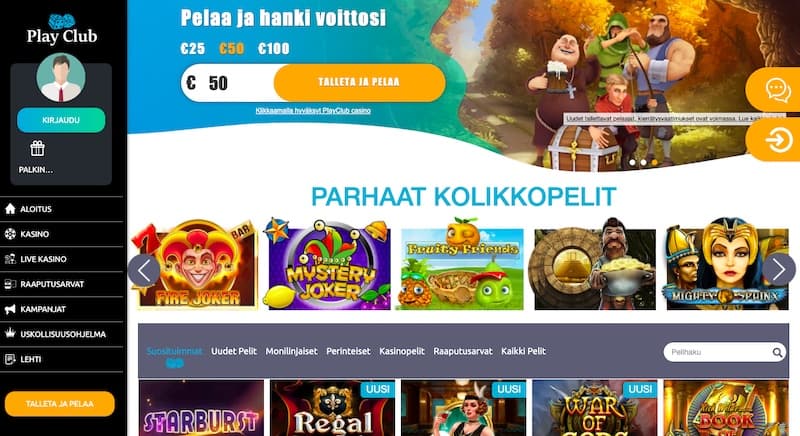Go to Aloitus home icon
Image resolution: width=800 pixels, height=436 pixels.
pos(10,209)
